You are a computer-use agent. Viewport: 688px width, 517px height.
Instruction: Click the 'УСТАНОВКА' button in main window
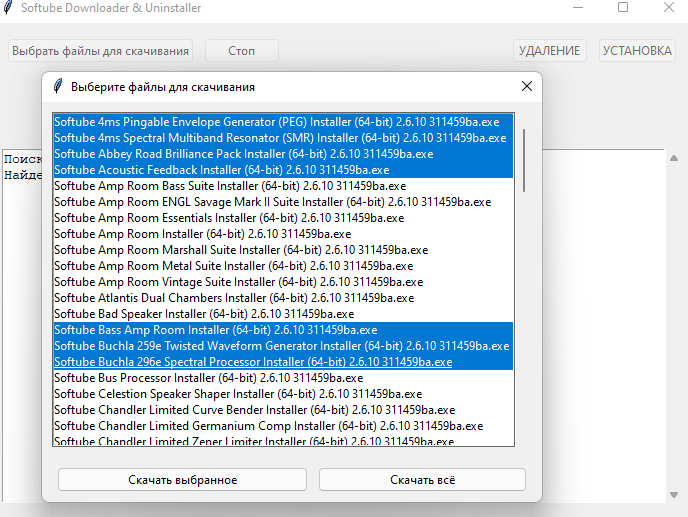[x=637, y=51]
